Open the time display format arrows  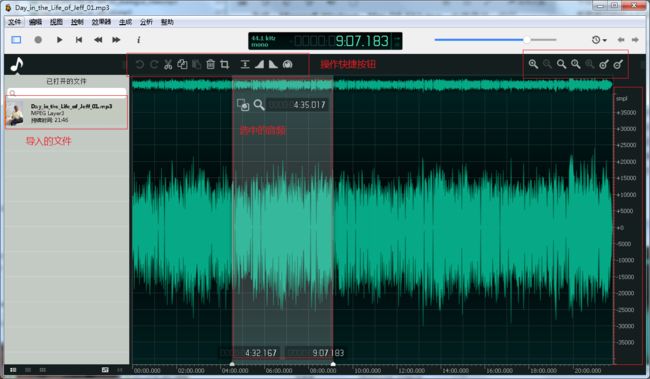[396, 41]
